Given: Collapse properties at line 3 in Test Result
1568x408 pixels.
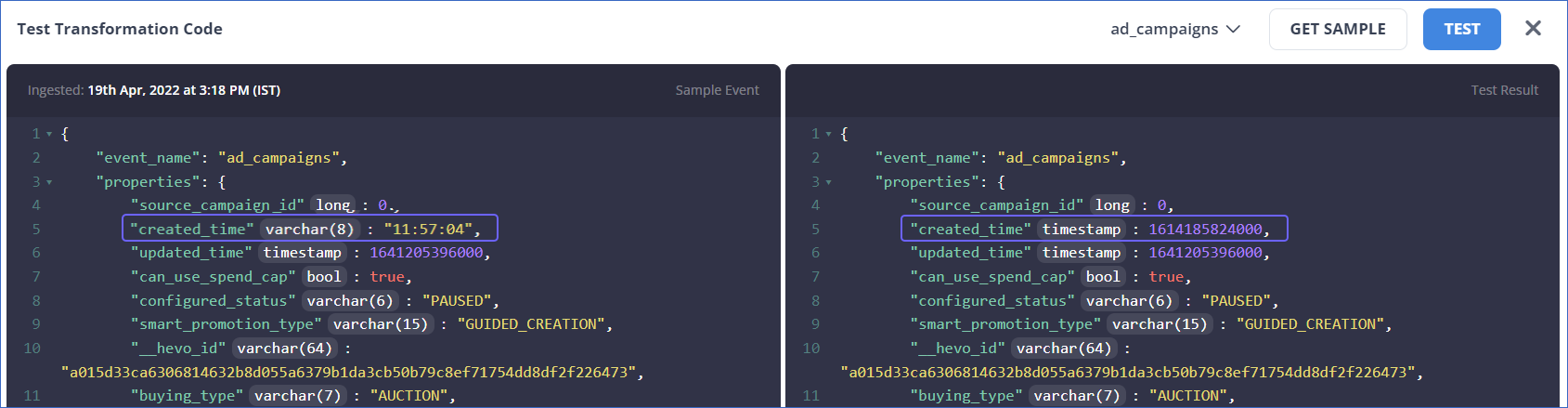Looking at the screenshot, I should click(828, 182).
